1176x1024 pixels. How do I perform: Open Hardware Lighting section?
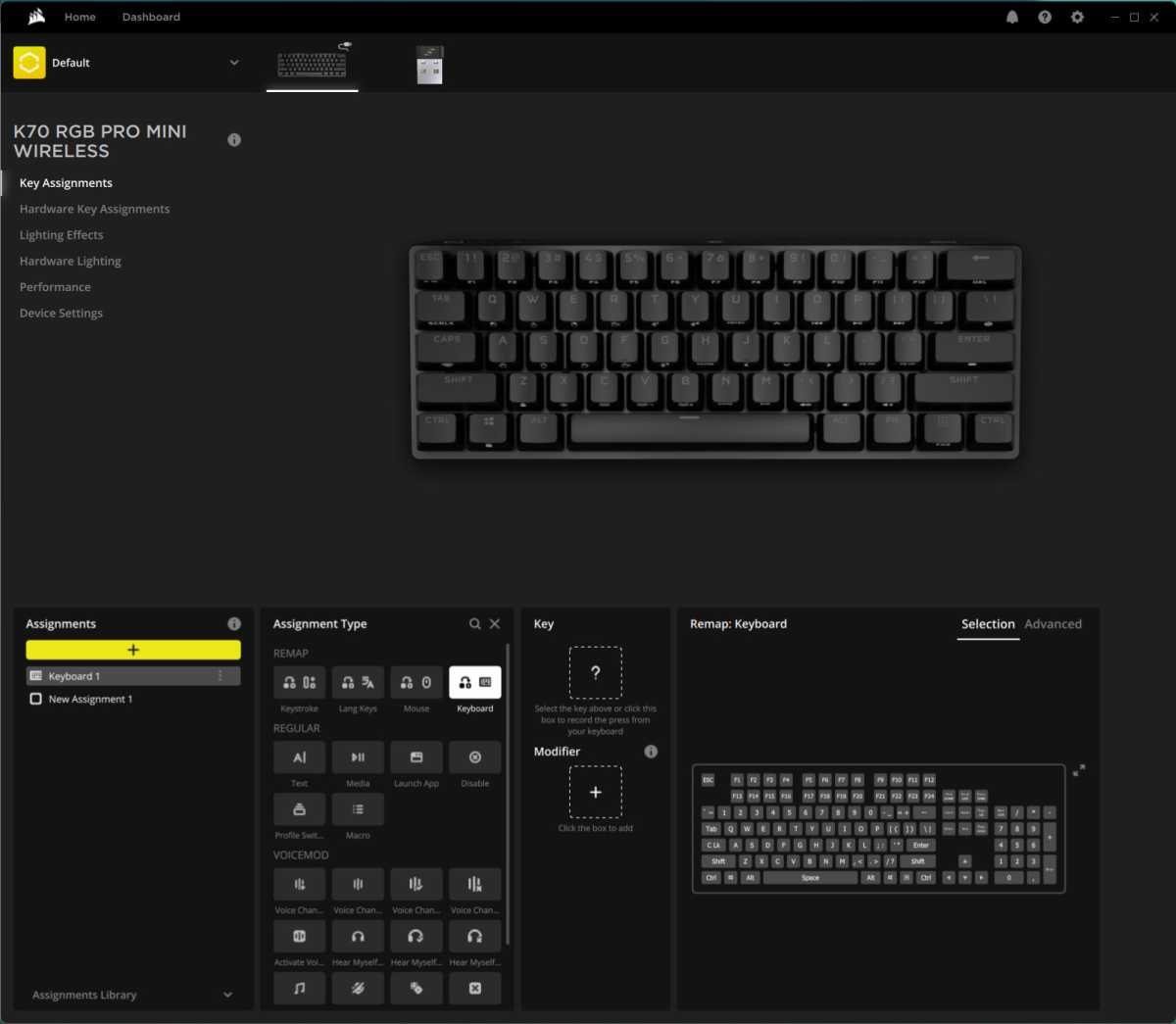(71, 262)
